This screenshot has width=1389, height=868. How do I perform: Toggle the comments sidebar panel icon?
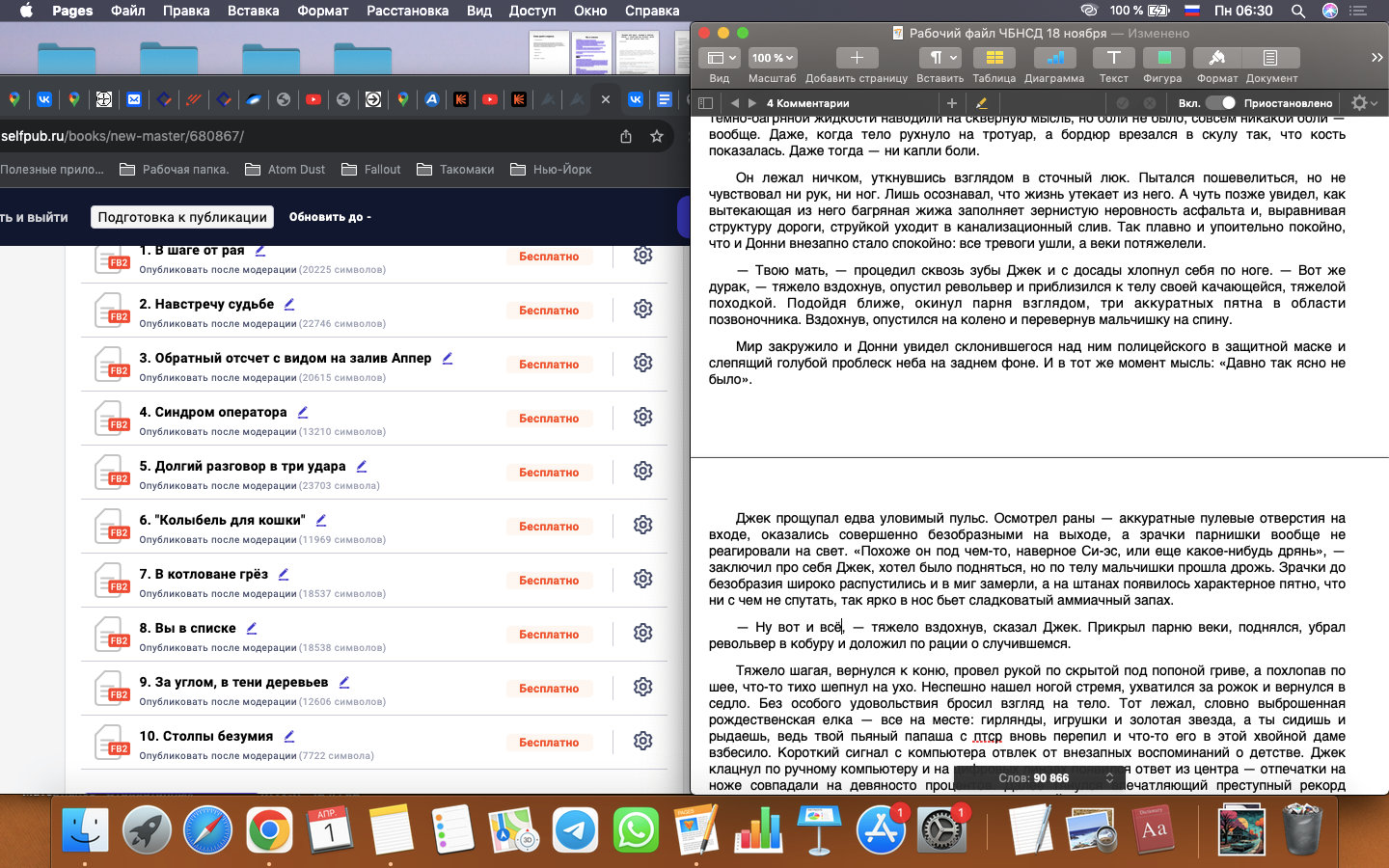705,103
